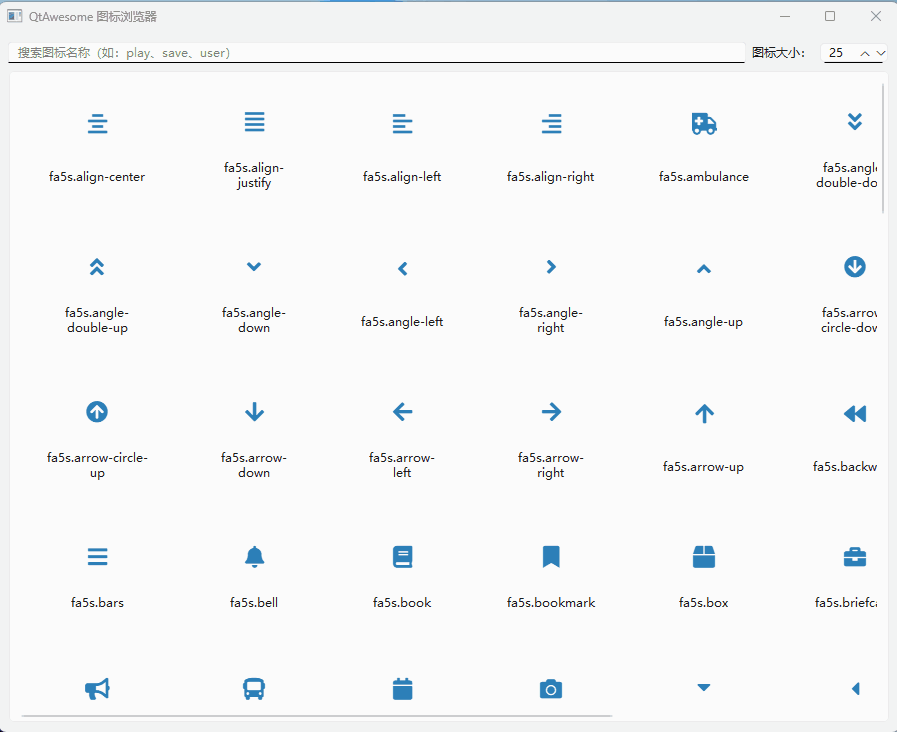Select the camera icon
This screenshot has height=732, width=897.
(x=551, y=689)
